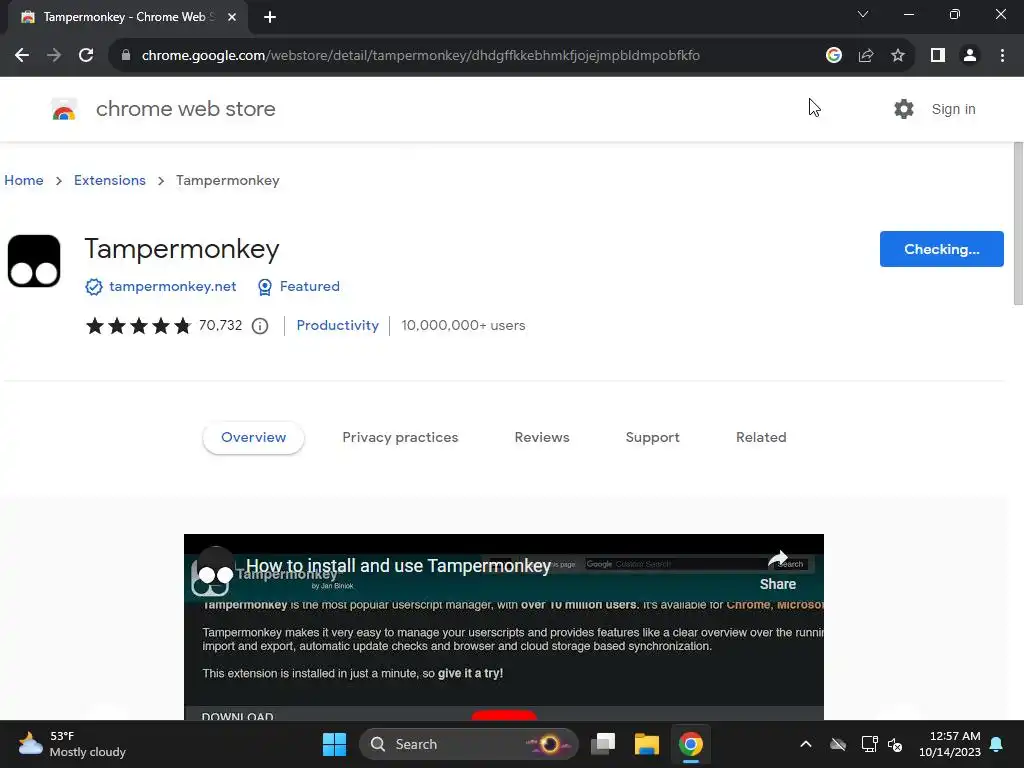Image resolution: width=1024 pixels, height=768 pixels.
Task: Click the page vertical scrollbar
Action: 1018,223
